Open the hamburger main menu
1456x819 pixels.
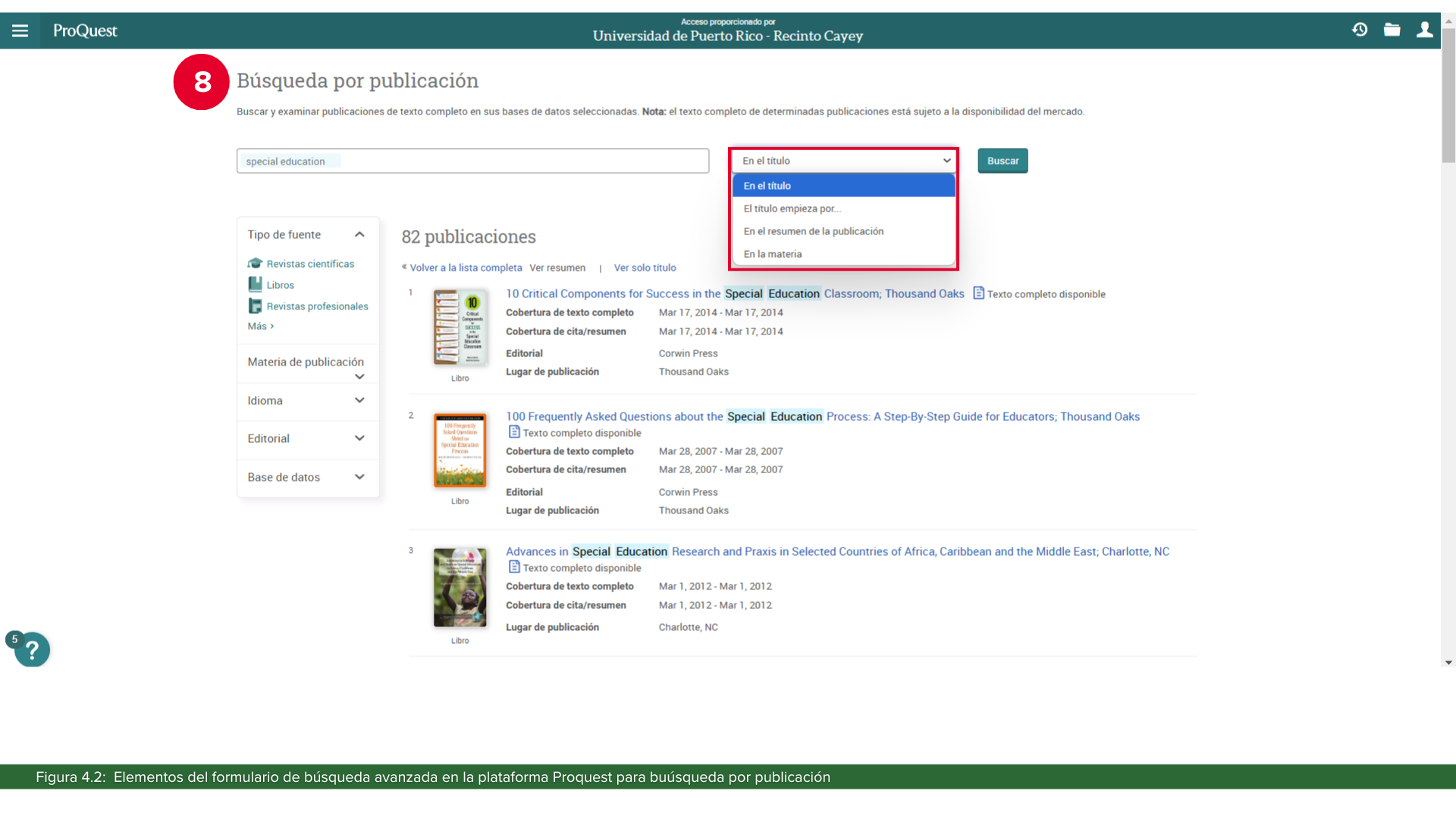(x=20, y=31)
